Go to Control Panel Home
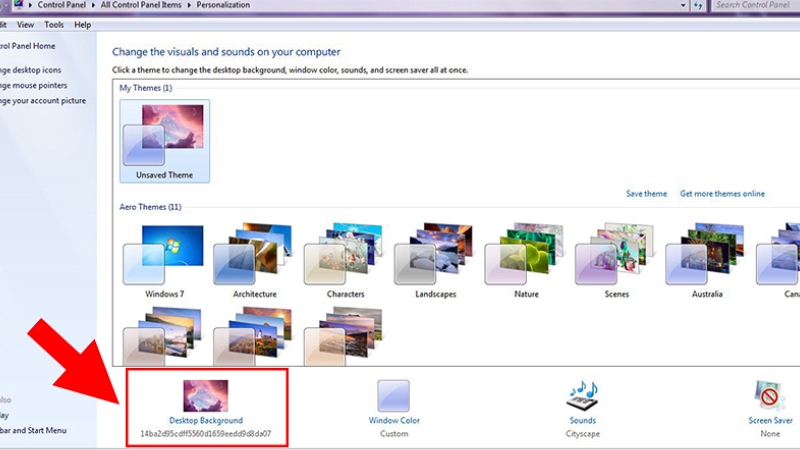800x450 pixels. [28, 46]
